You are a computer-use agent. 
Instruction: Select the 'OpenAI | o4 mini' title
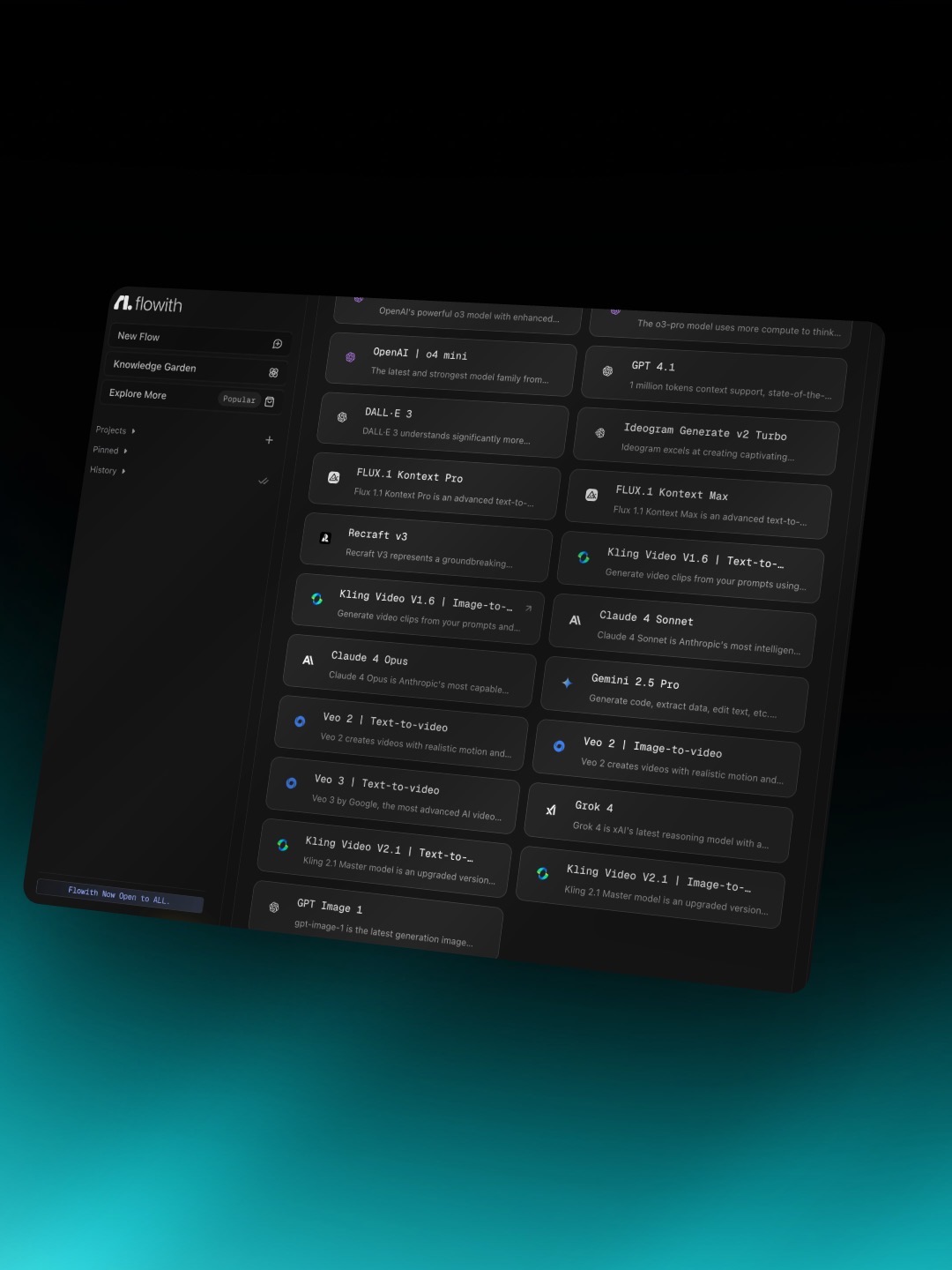tap(420, 354)
